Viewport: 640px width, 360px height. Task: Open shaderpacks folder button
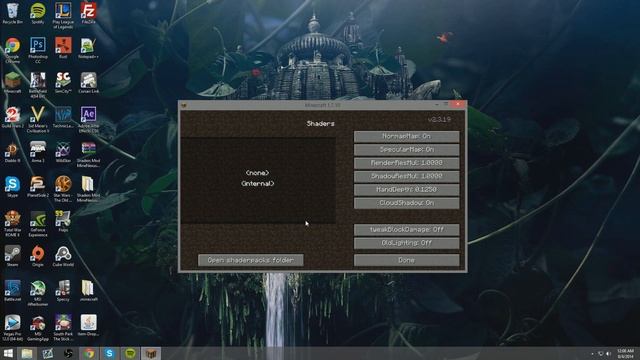click(251, 260)
